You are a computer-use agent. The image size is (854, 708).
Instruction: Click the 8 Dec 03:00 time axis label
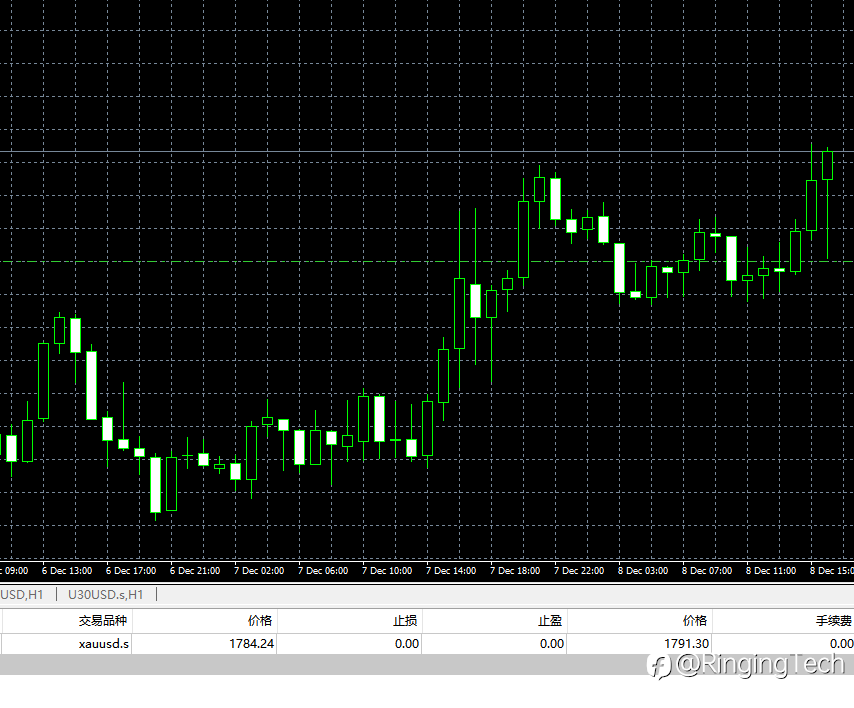643,570
